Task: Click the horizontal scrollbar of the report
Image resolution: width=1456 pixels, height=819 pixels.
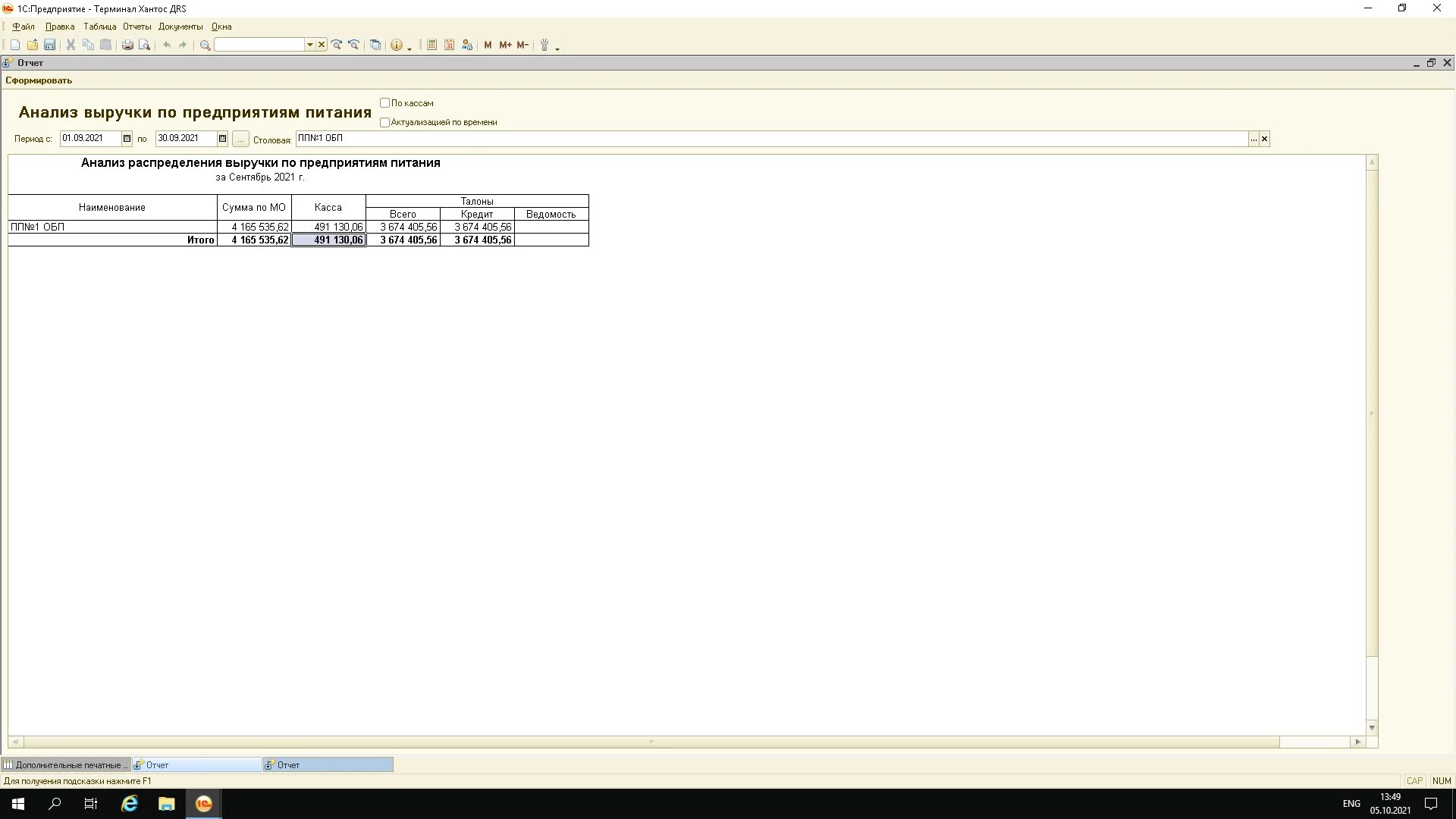Action: pos(652,742)
